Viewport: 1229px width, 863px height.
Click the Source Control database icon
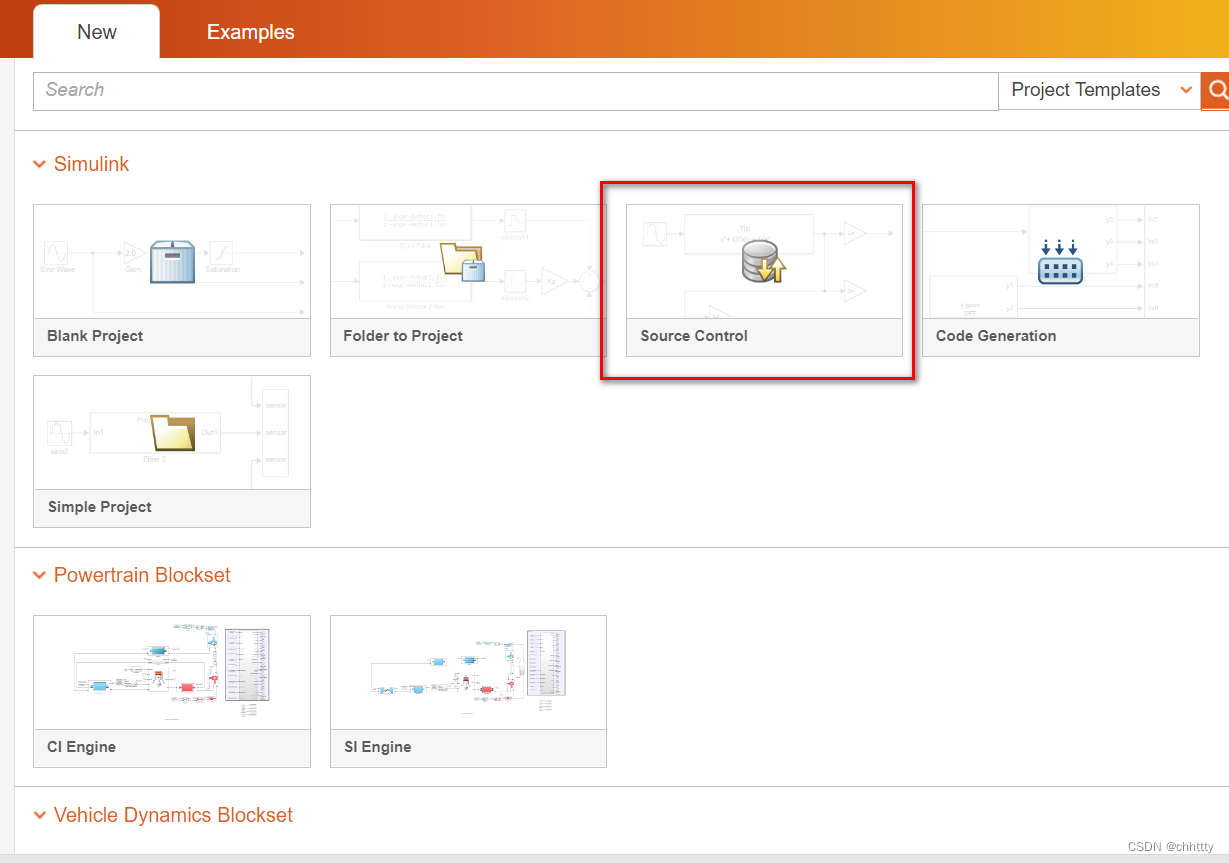pyautogui.click(x=764, y=261)
